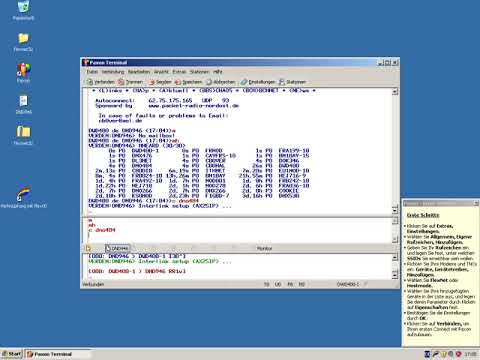Click the Windows Start button
The image size is (480, 360).
[x=11, y=354]
